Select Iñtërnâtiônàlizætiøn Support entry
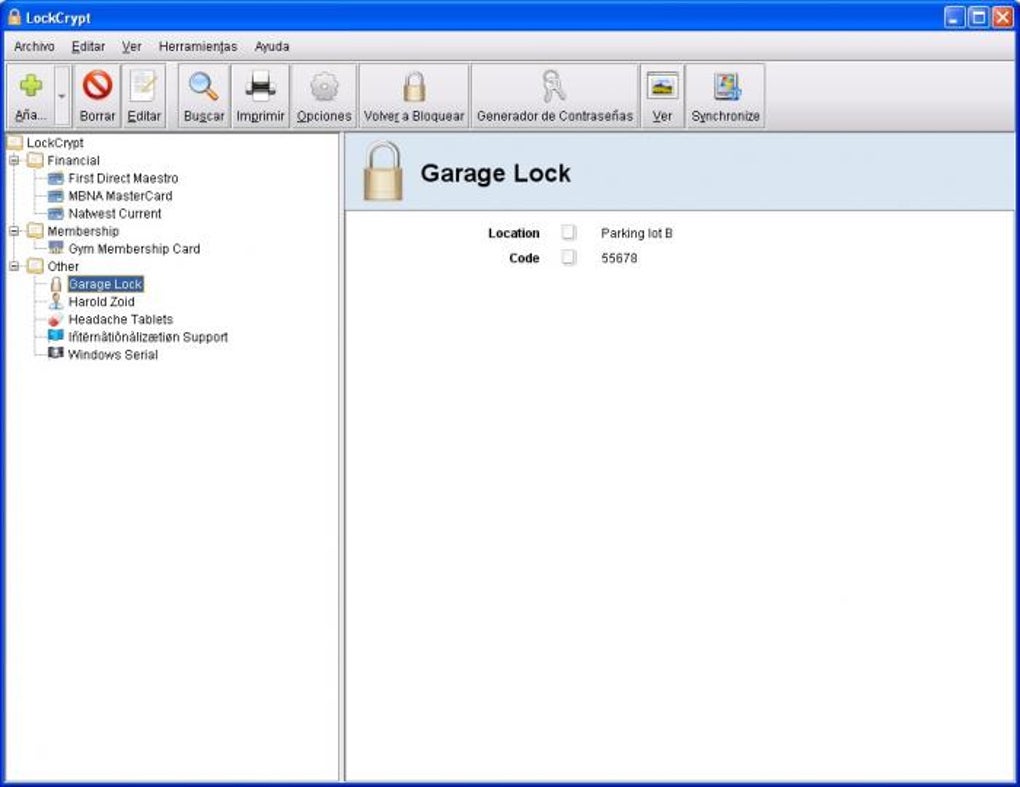Image resolution: width=1020 pixels, height=787 pixels. pyautogui.click(x=148, y=337)
